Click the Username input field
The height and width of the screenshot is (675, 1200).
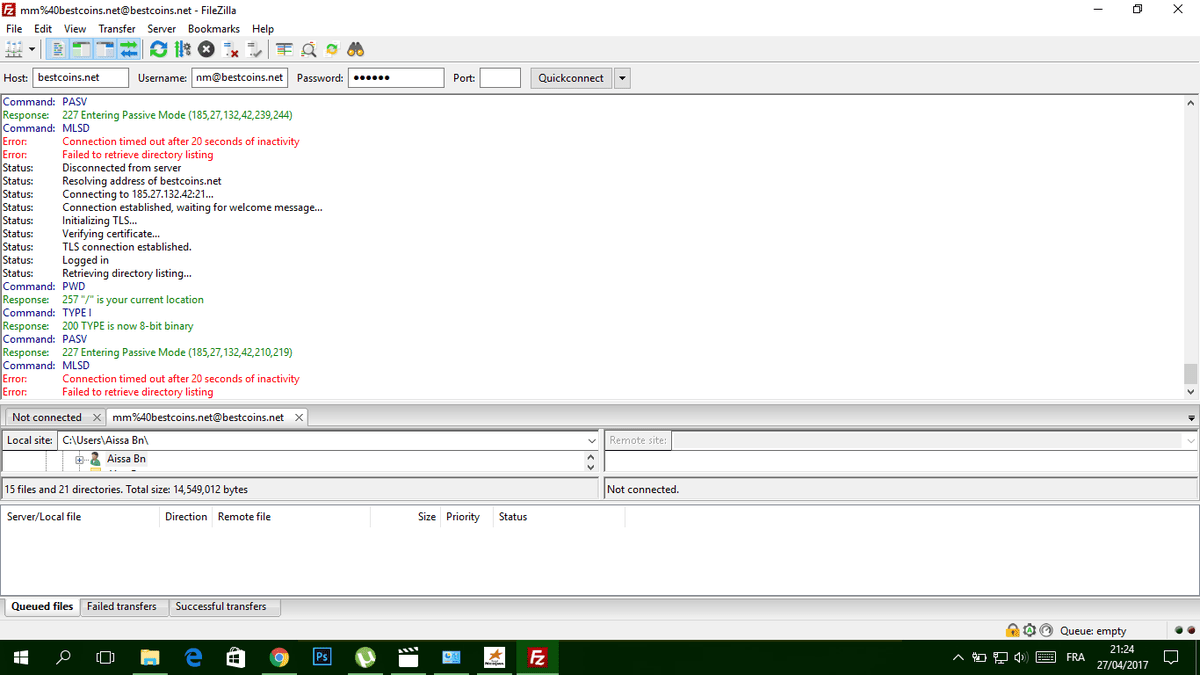click(x=240, y=78)
